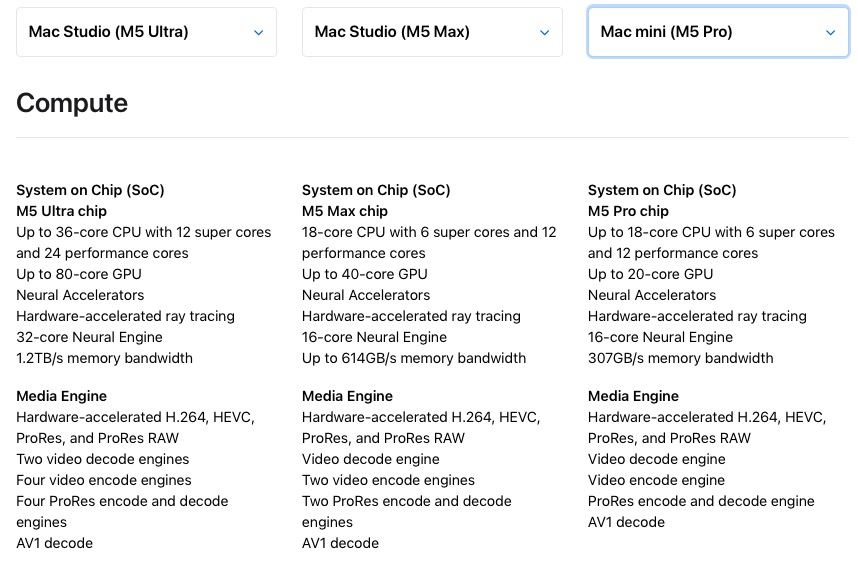Click "16-core Neural Engine" under M5 Max chip
The image size is (858, 566).
(374, 337)
